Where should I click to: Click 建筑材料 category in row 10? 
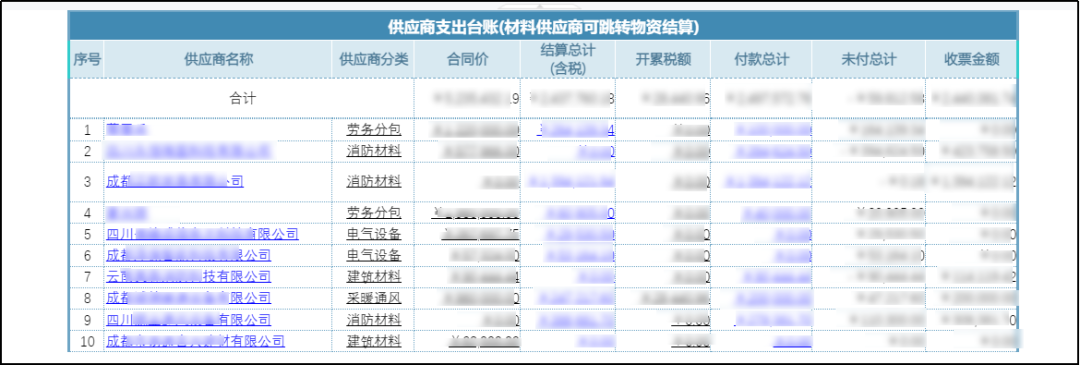pos(374,341)
